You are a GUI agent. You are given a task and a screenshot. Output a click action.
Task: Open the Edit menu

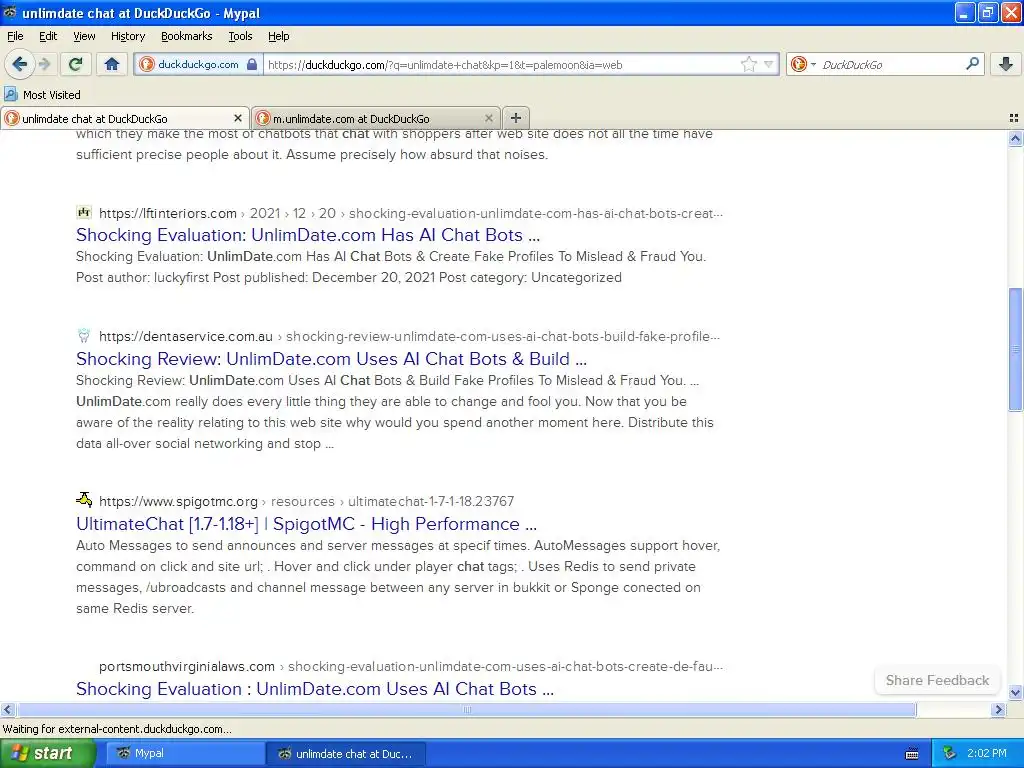coord(48,36)
